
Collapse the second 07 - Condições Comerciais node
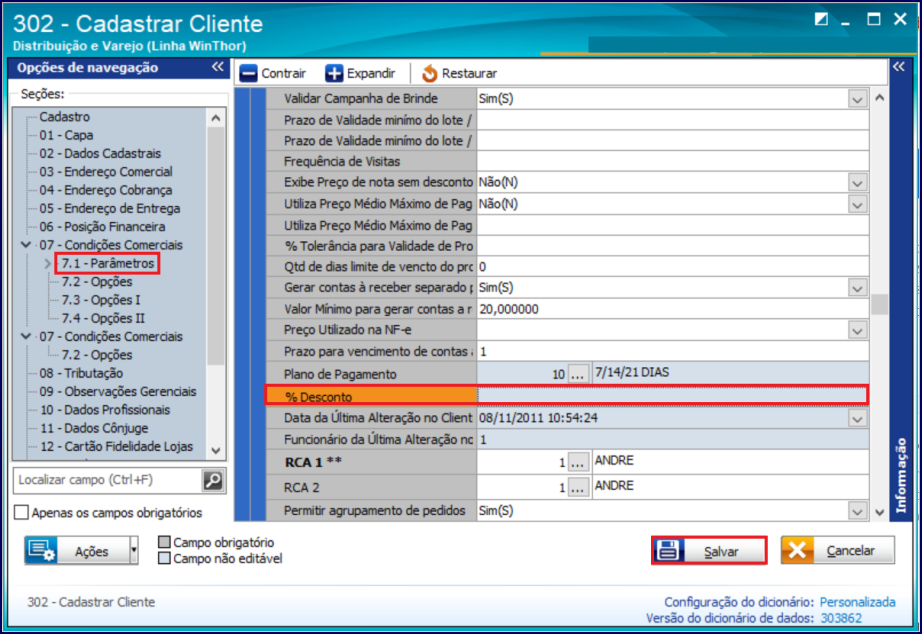[26, 336]
